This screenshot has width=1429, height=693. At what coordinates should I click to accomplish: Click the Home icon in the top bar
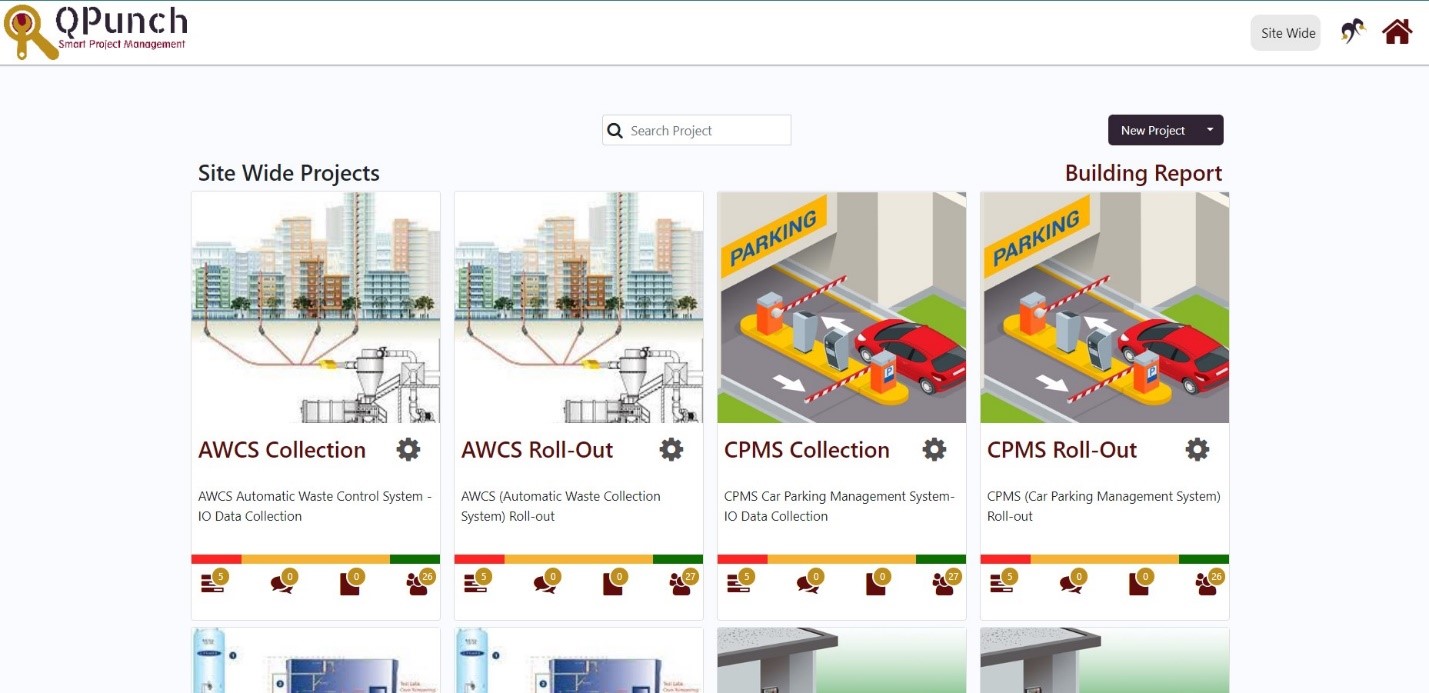pyautogui.click(x=1396, y=31)
